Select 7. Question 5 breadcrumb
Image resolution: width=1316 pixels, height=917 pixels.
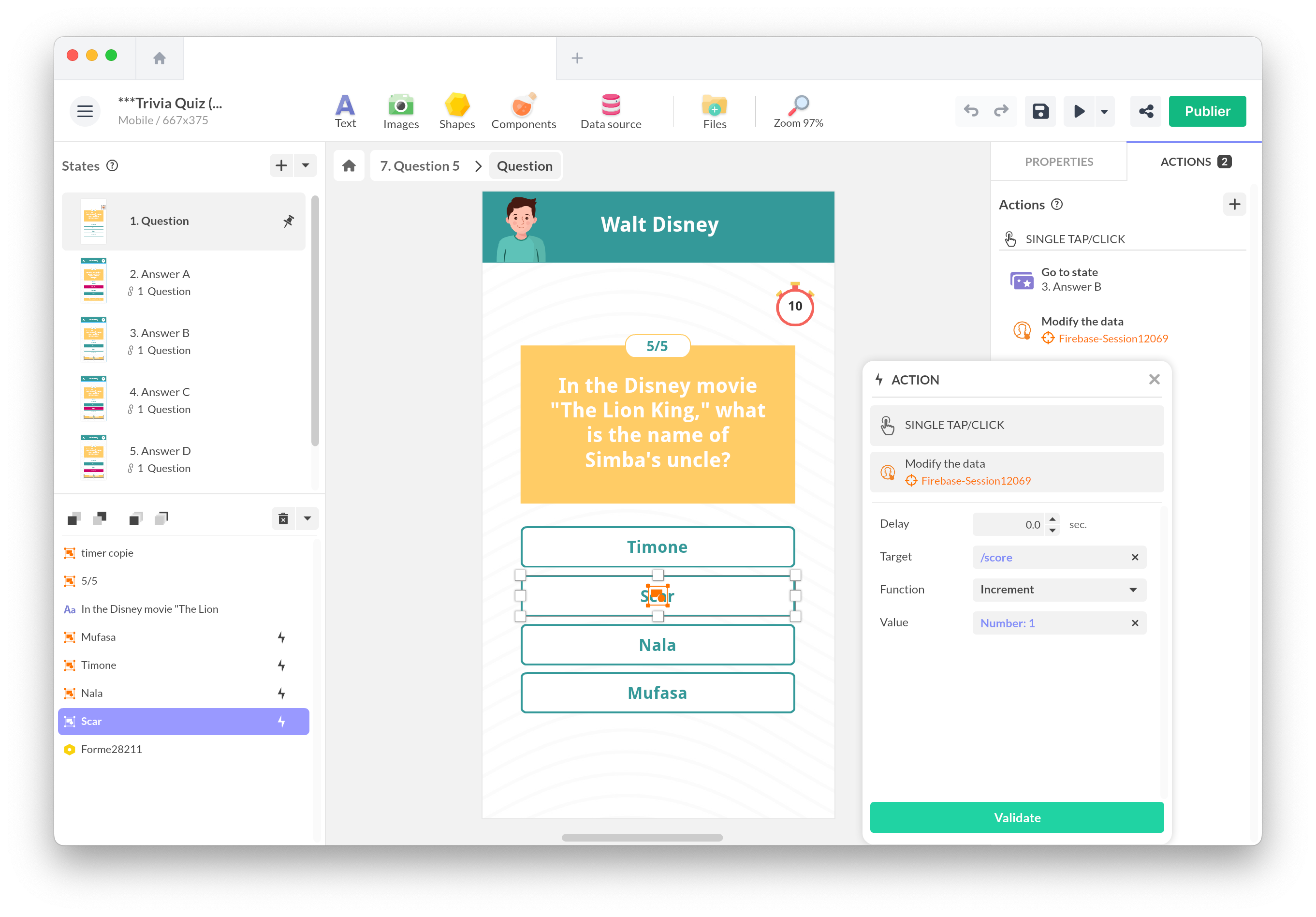420,166
